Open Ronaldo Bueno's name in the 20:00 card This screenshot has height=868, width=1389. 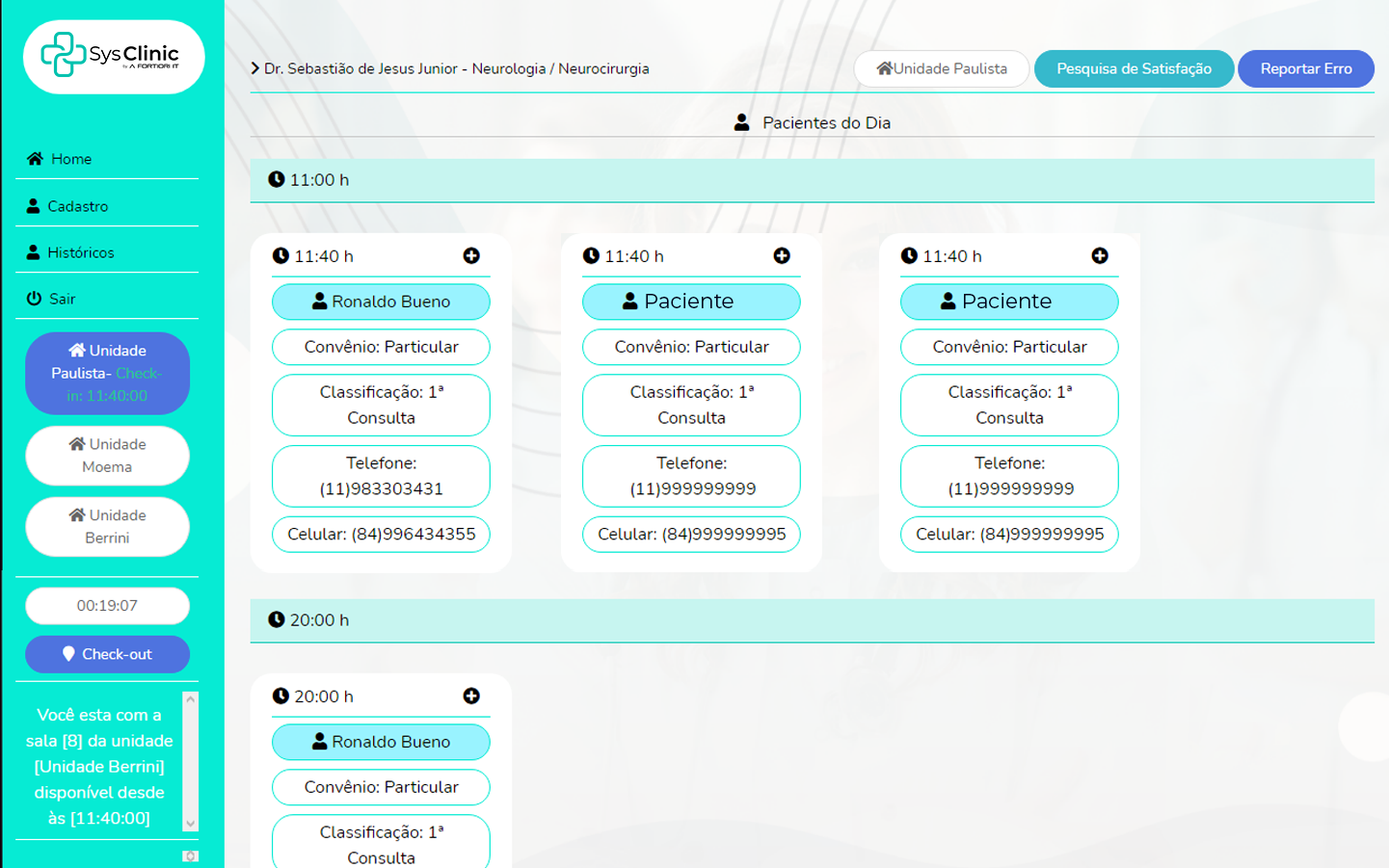pyautogui.click(x=381, y=742)
